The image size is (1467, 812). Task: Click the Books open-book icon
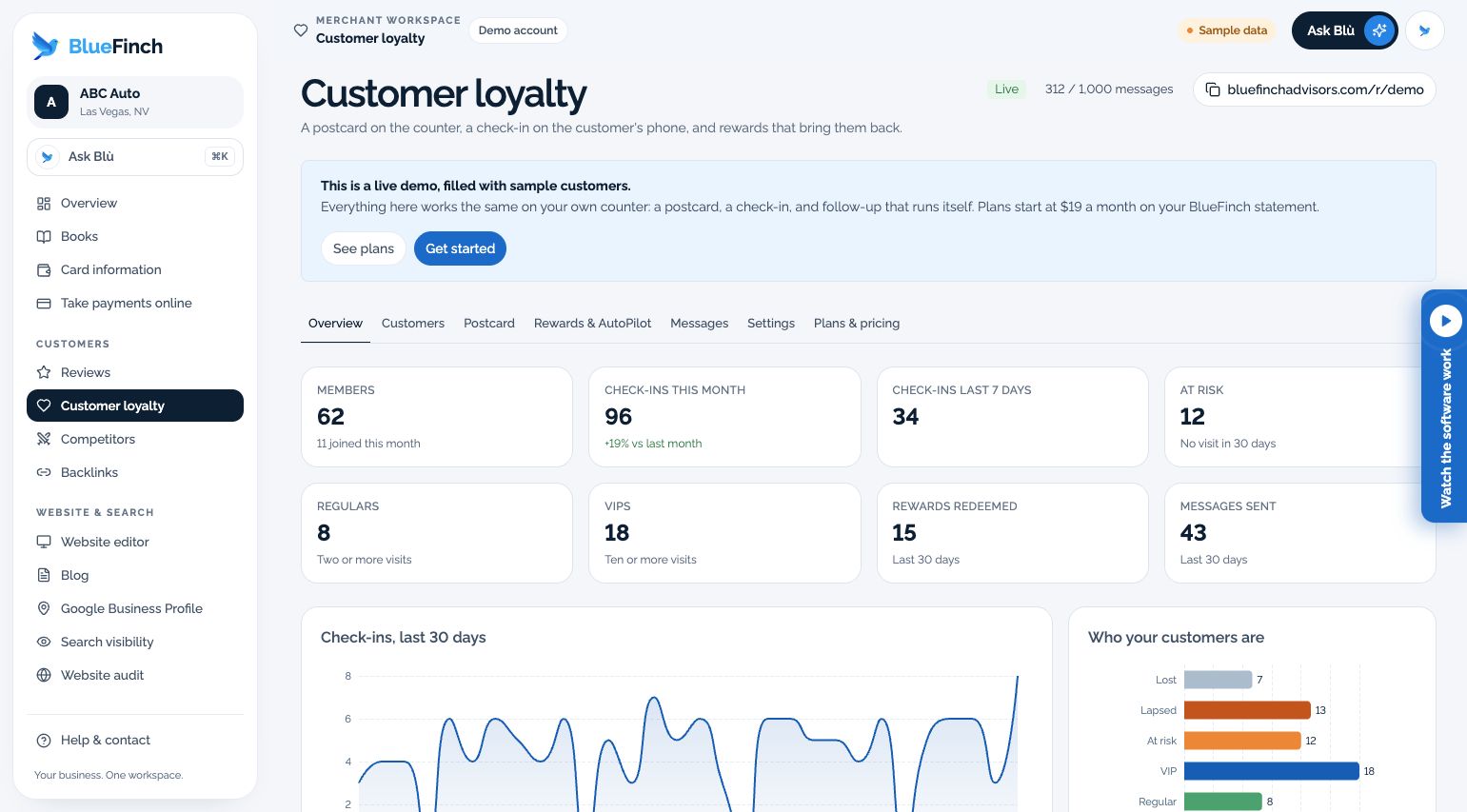click(x=44, y=236)
